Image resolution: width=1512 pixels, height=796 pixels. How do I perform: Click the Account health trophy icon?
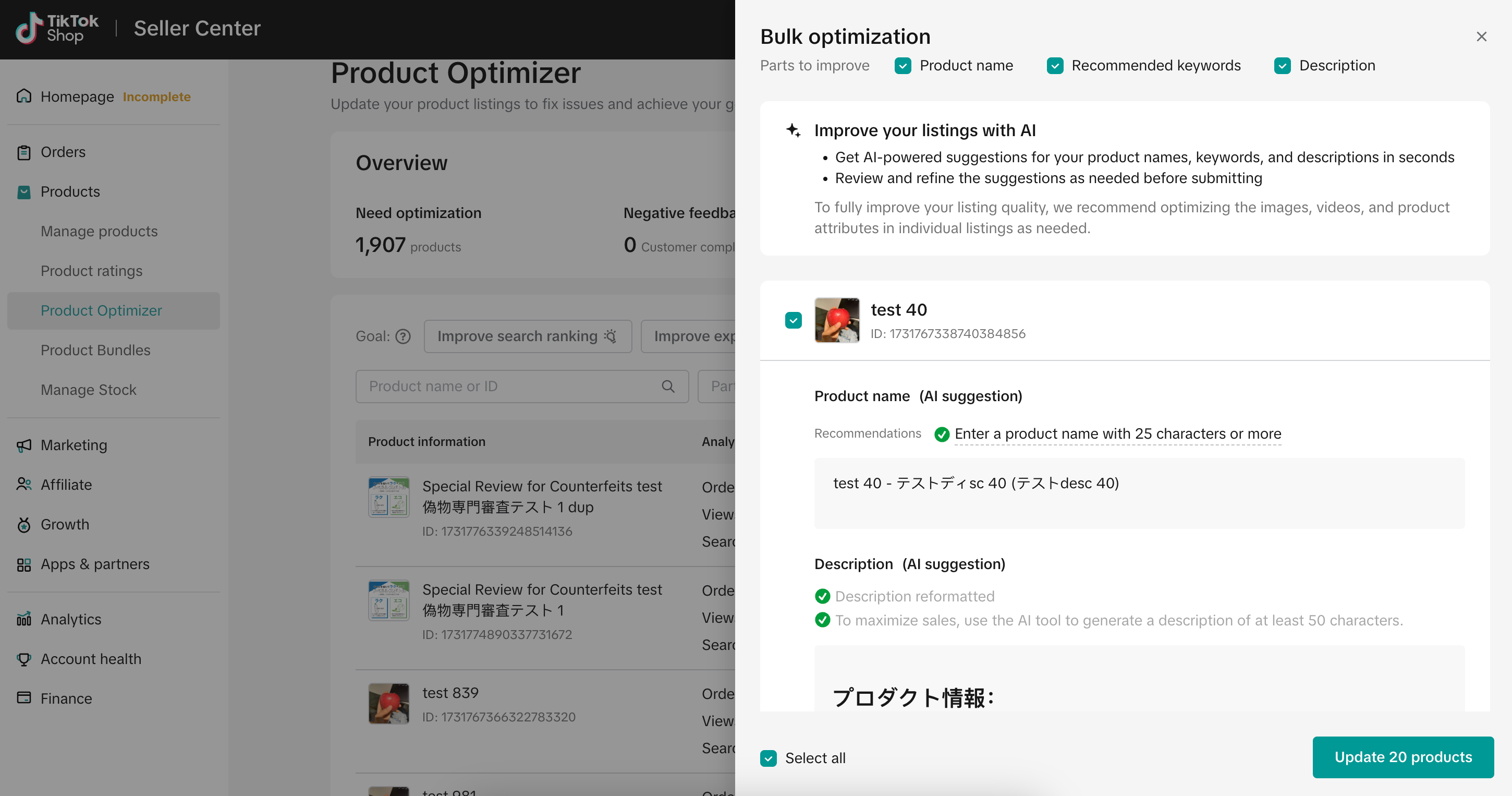(x=24, y=659)
